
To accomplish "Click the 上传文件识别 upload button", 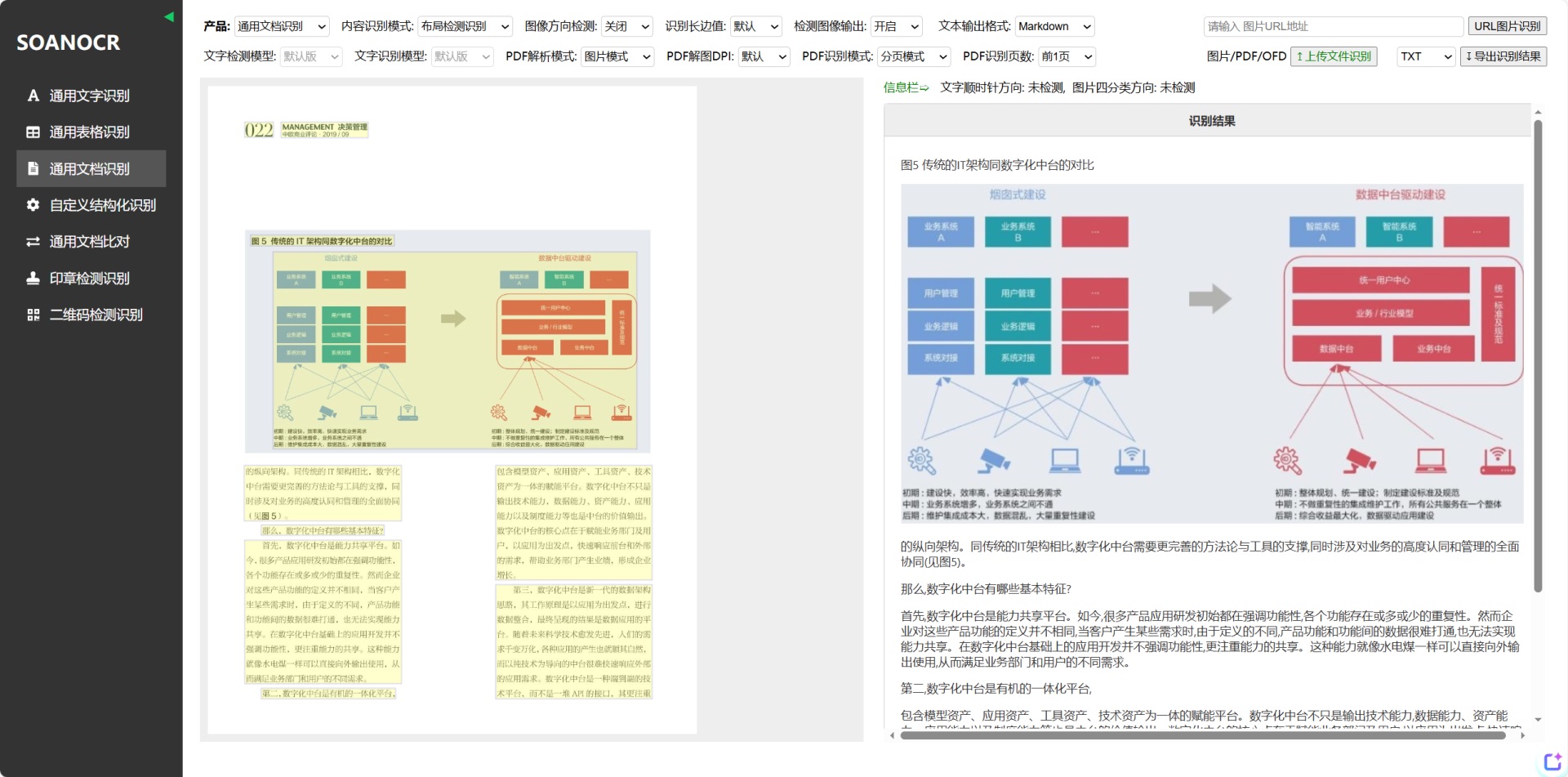I will [x=1334, y=56].
